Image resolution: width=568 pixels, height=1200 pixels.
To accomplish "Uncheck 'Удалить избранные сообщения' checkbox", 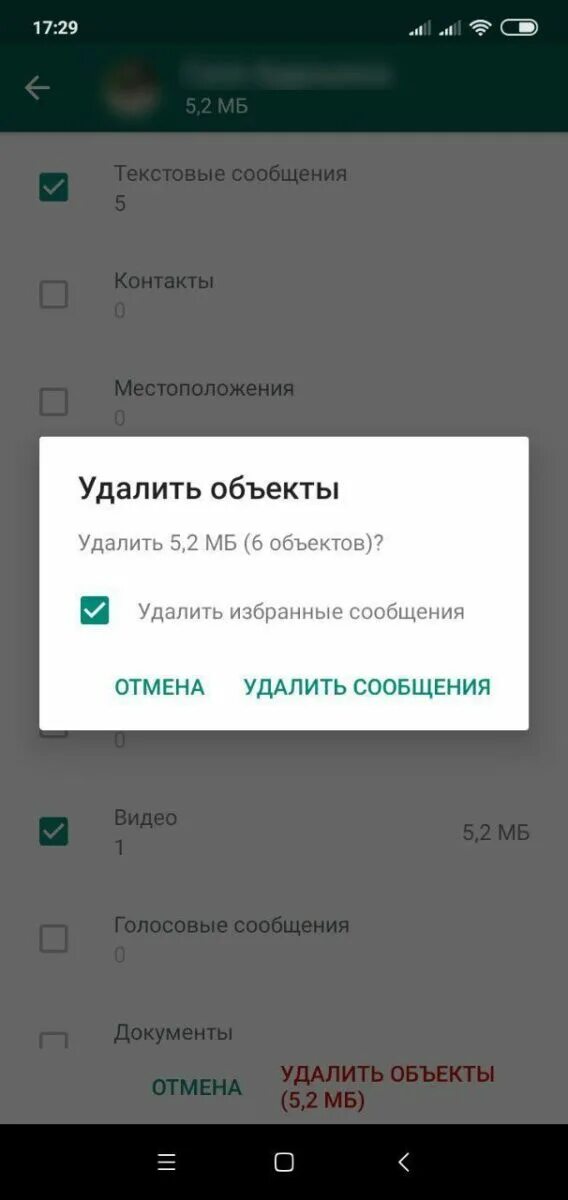I will [94, 611].
